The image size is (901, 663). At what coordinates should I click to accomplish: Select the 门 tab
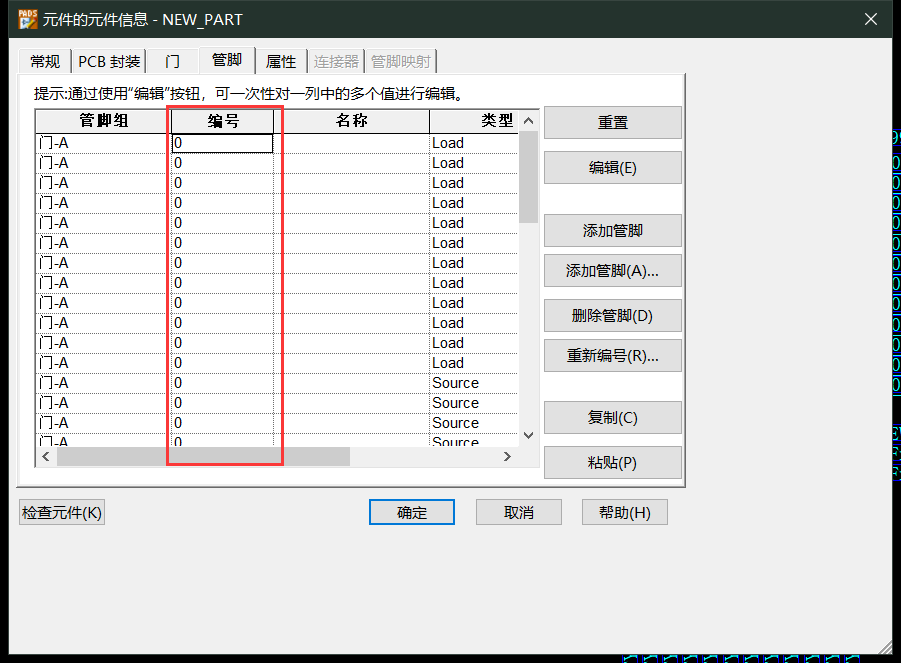[172, 61]
